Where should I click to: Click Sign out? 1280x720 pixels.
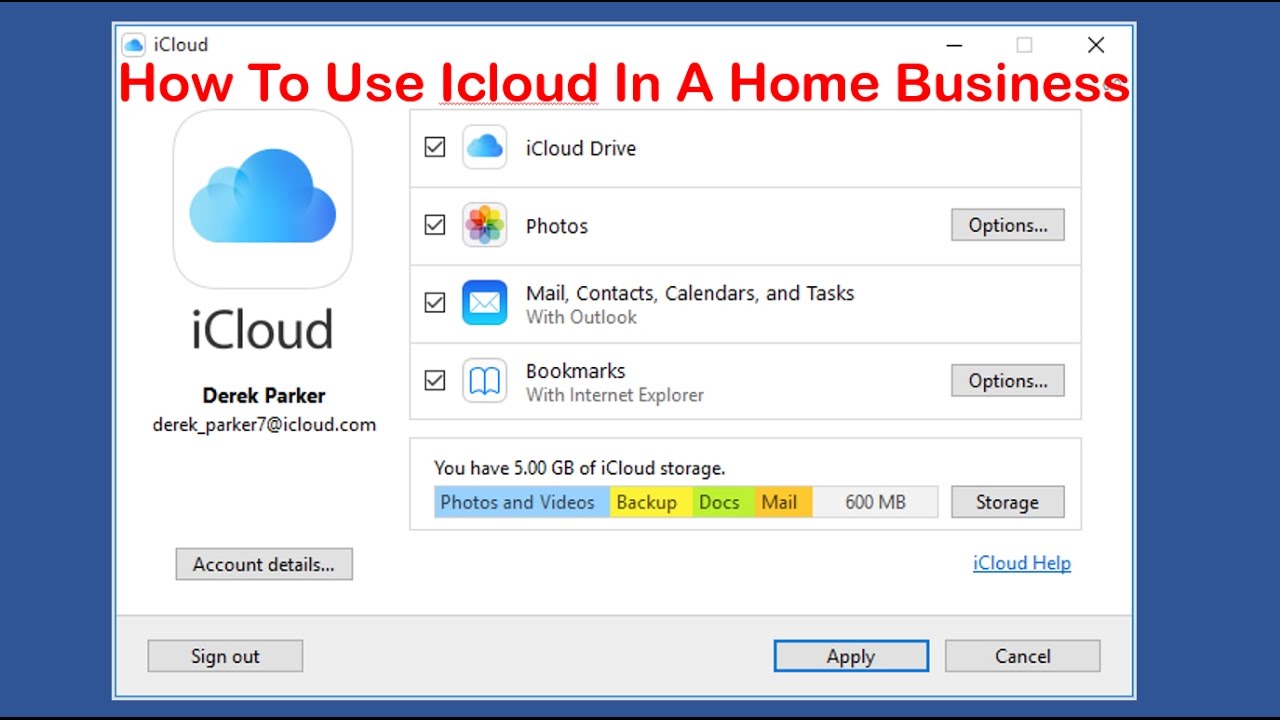225,656
